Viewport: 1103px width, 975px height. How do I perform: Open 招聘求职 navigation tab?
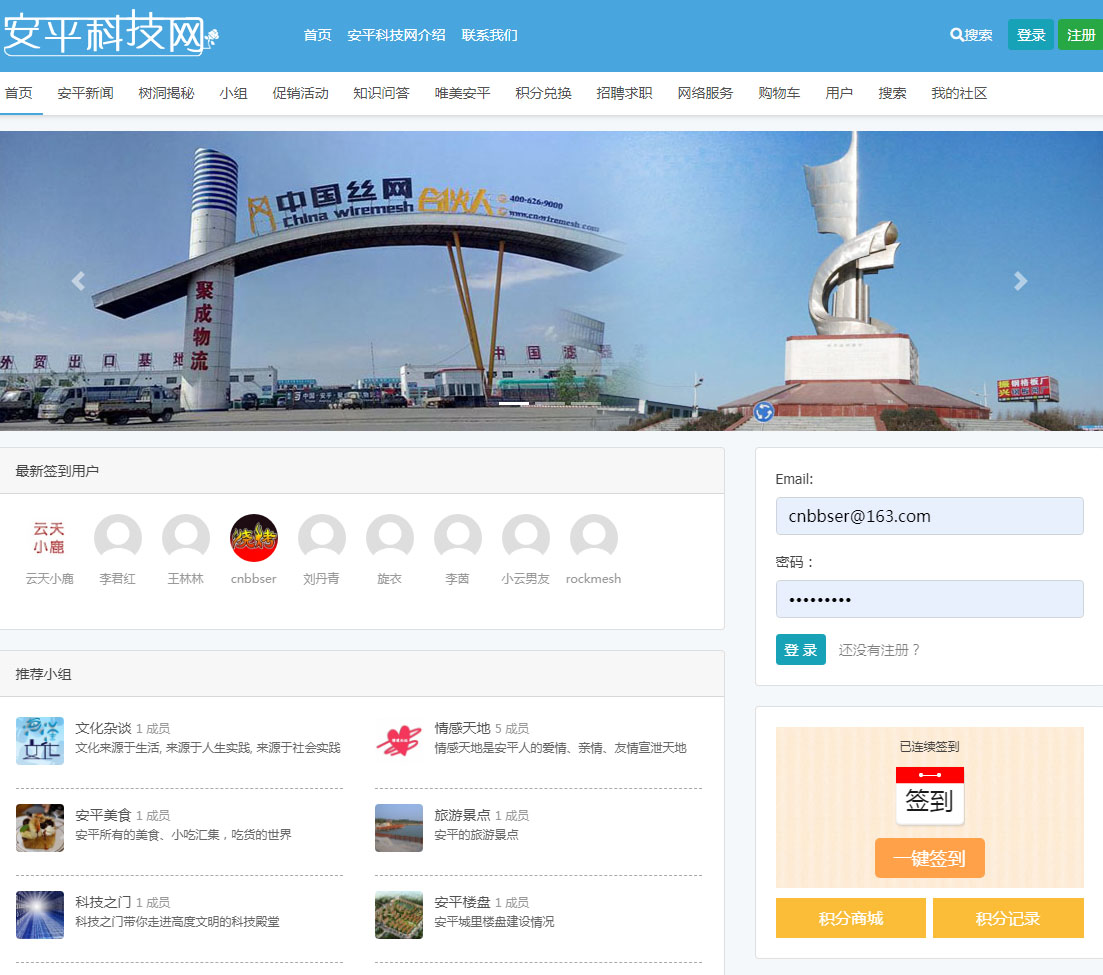point(624,93)
